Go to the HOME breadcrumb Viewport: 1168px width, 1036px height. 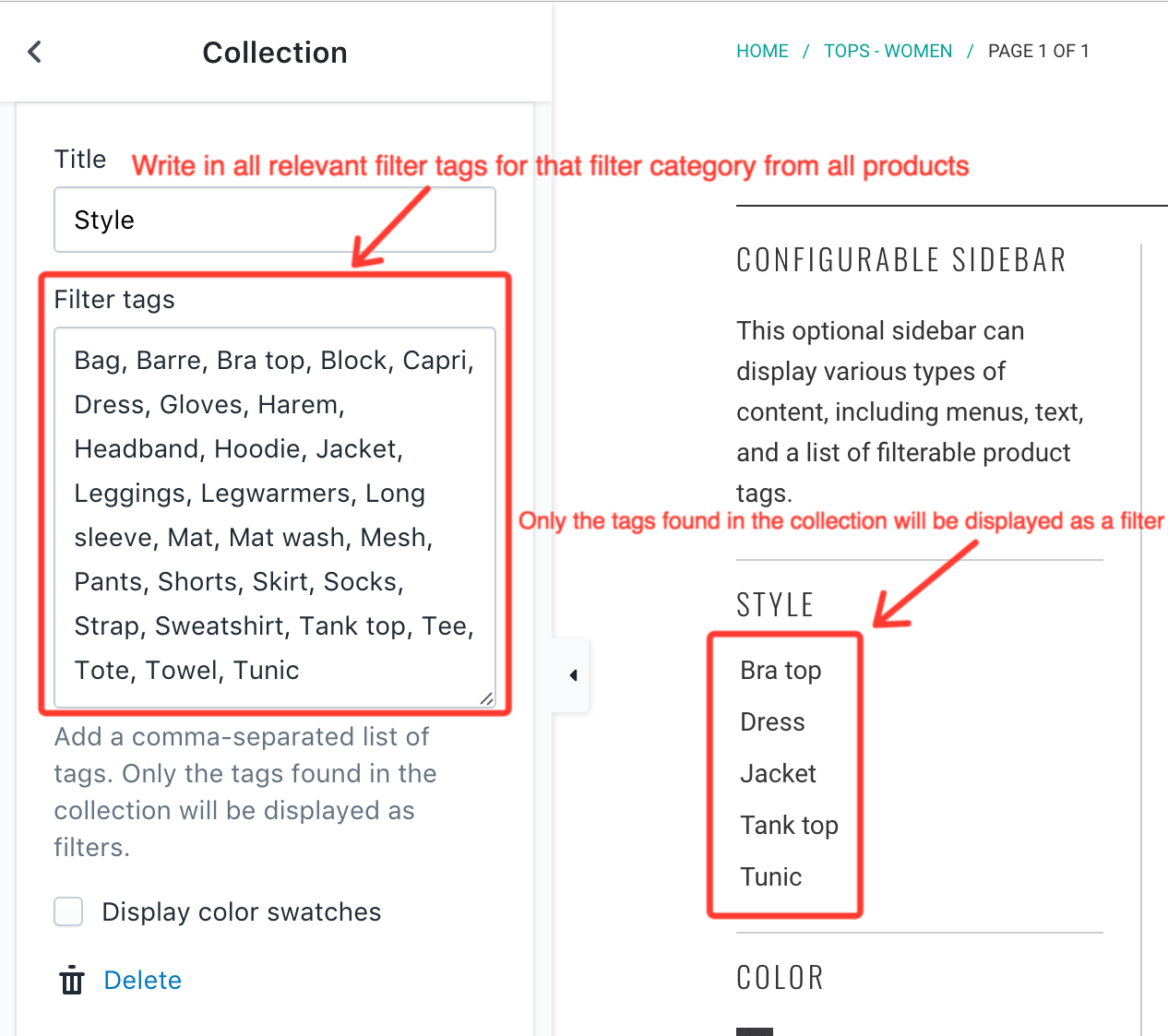pos(762,52)
